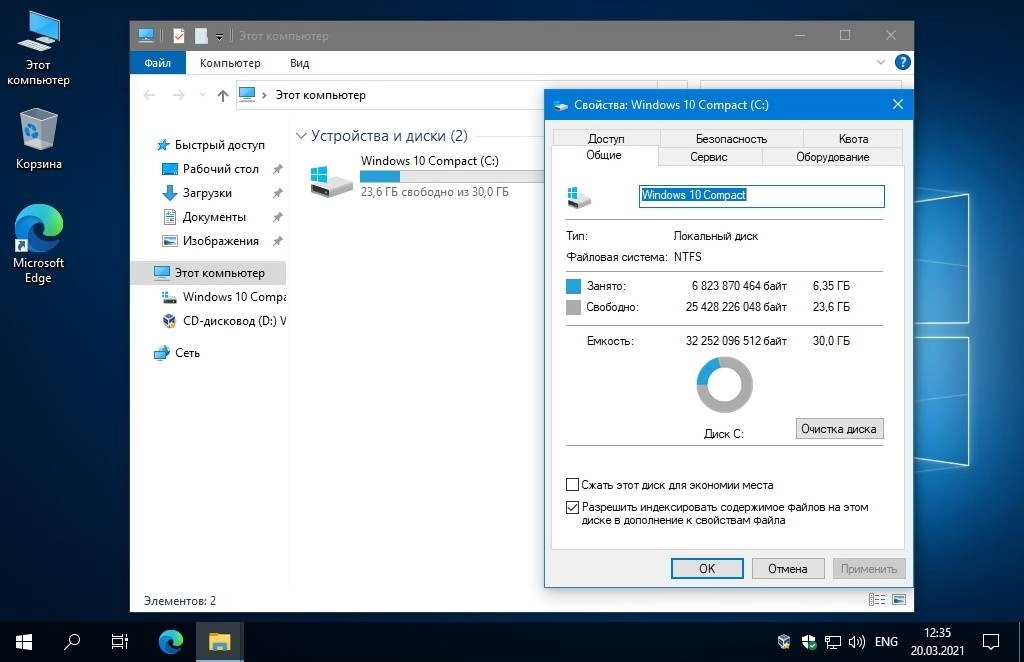Switch to the Общие tab
The width and height of the screenshot is (1024, 662).
tap(603, 155)
